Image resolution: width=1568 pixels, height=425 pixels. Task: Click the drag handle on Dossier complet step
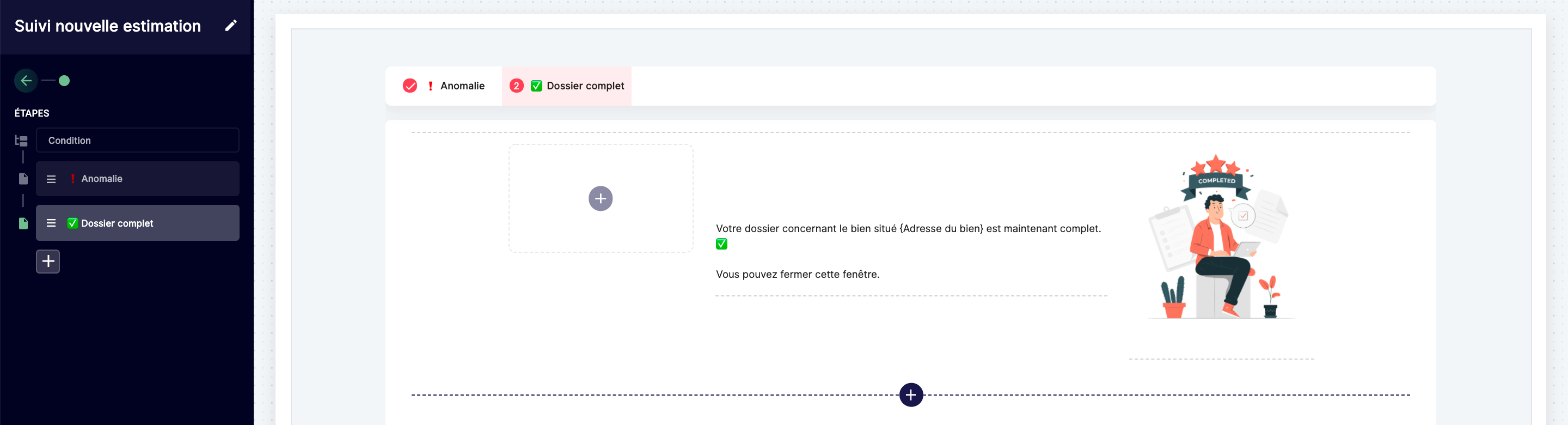pyautogui.click(x=51, y=223)
